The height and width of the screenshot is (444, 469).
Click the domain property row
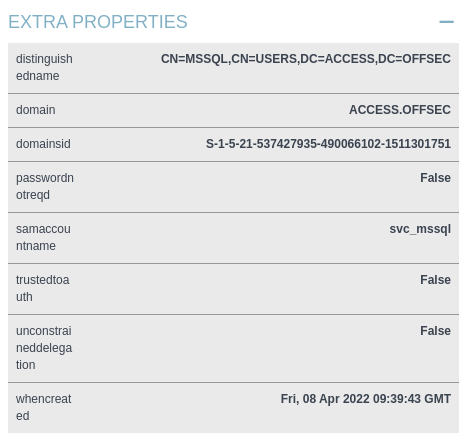point(233,110)
